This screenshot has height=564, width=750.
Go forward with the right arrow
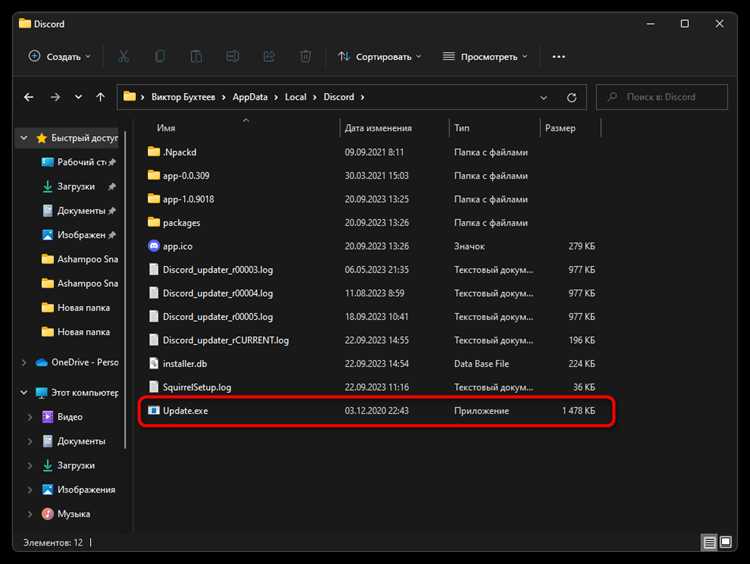55,97
